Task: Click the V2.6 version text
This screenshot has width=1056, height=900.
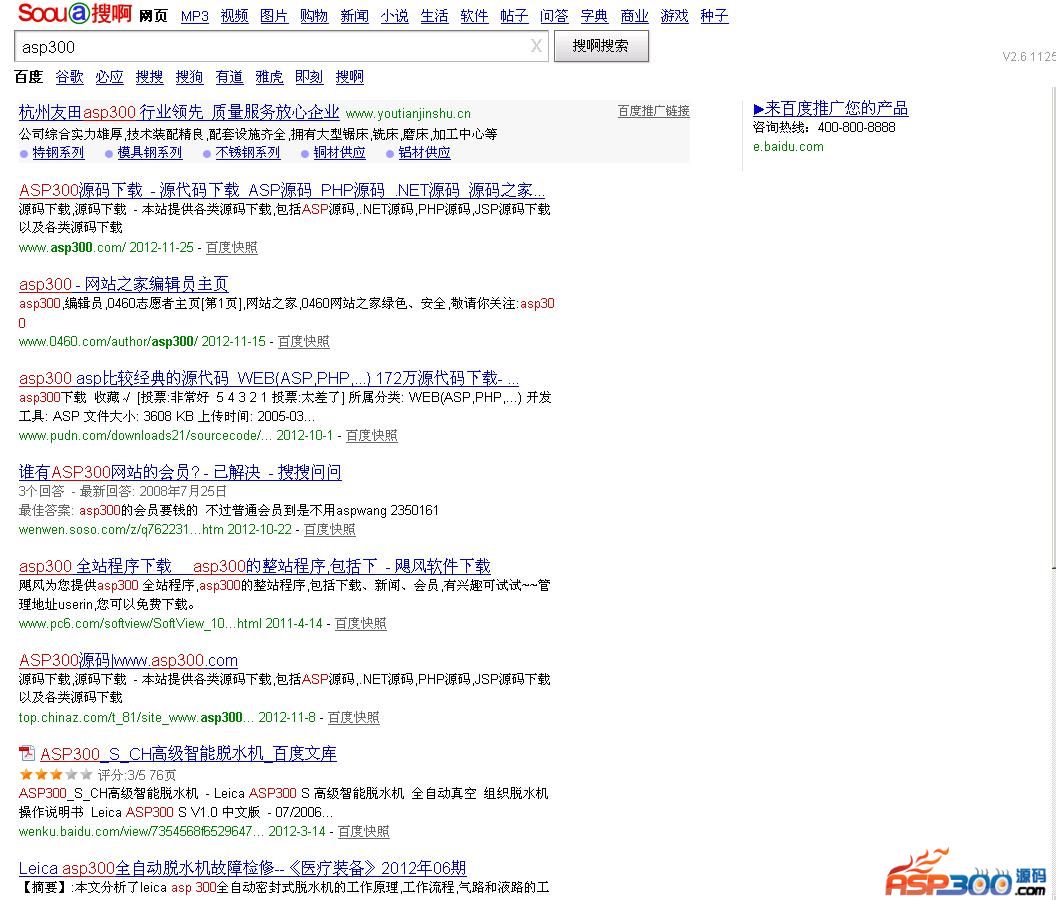Action: [x=1029, y=57]
